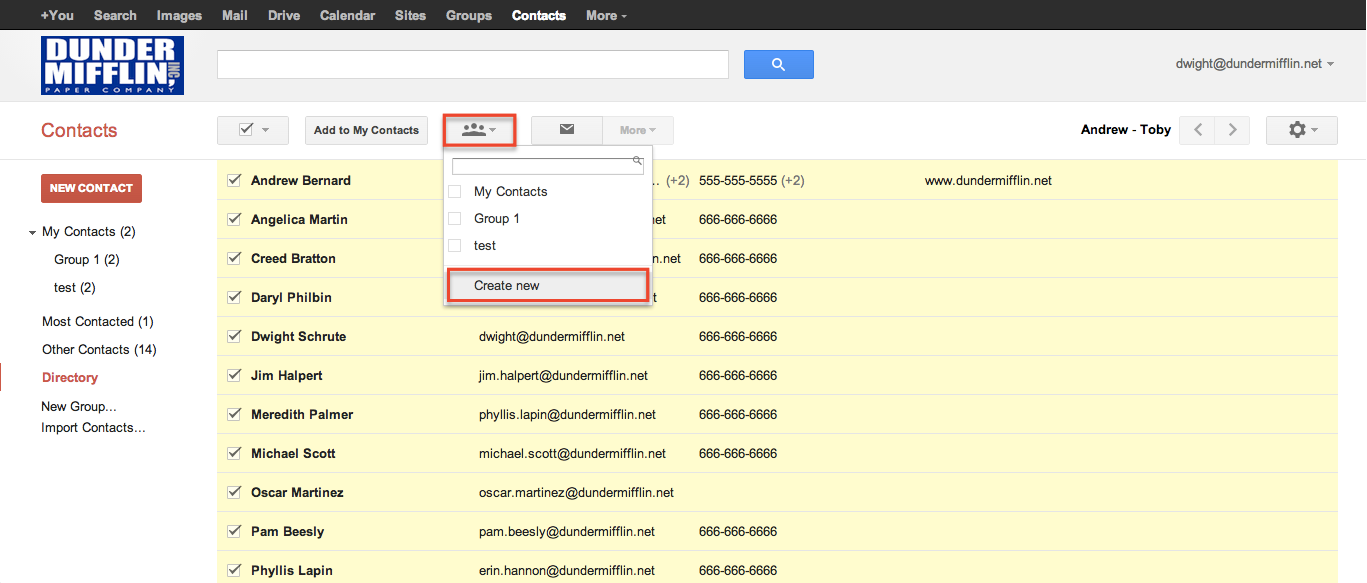Deselect Phyllis Lapin's checkbox
1367x583 pixels.
pos(234,570)
